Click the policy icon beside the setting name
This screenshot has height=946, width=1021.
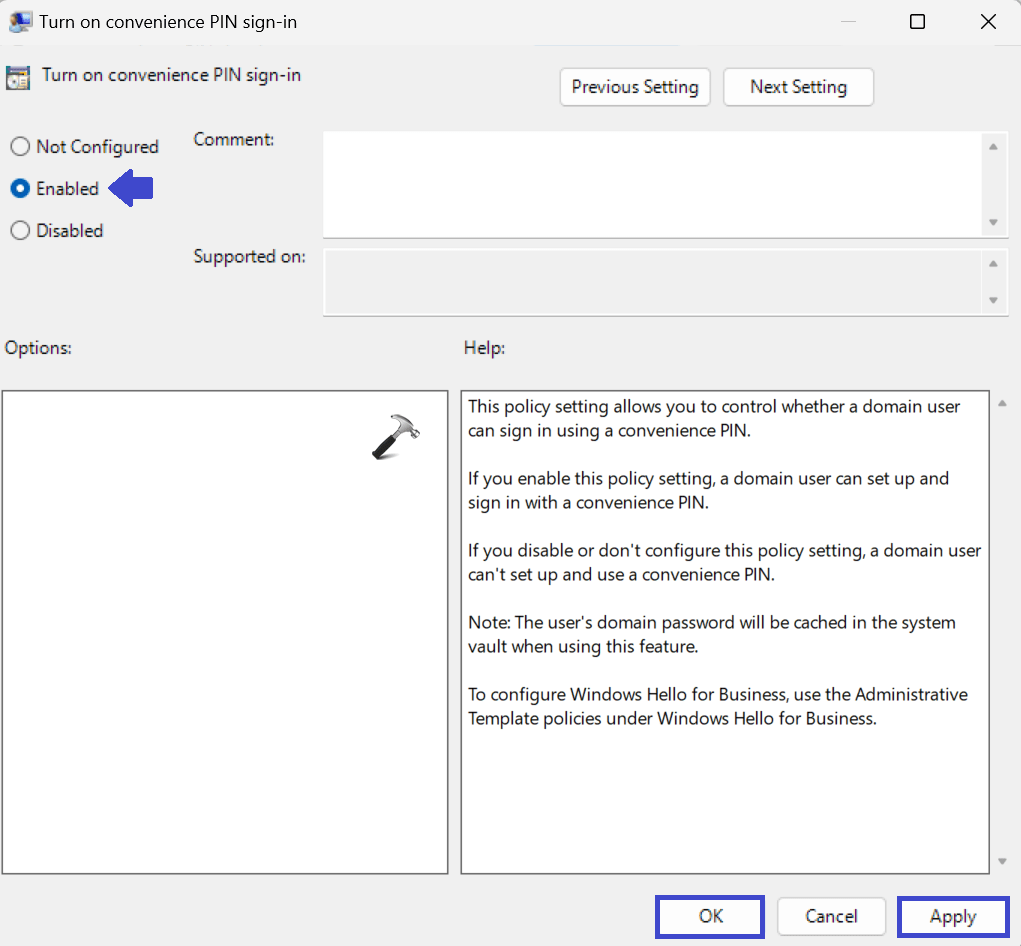coord(17,76)
